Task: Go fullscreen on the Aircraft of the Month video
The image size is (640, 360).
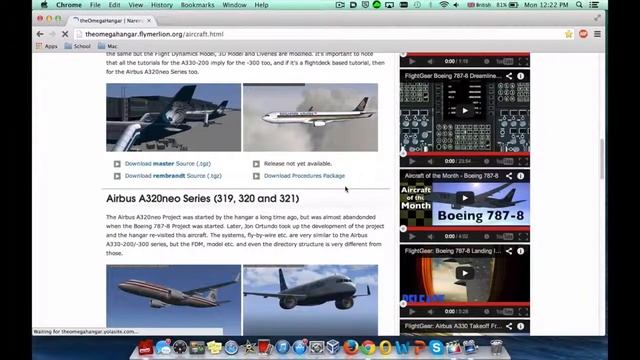Action: (523, 236)
